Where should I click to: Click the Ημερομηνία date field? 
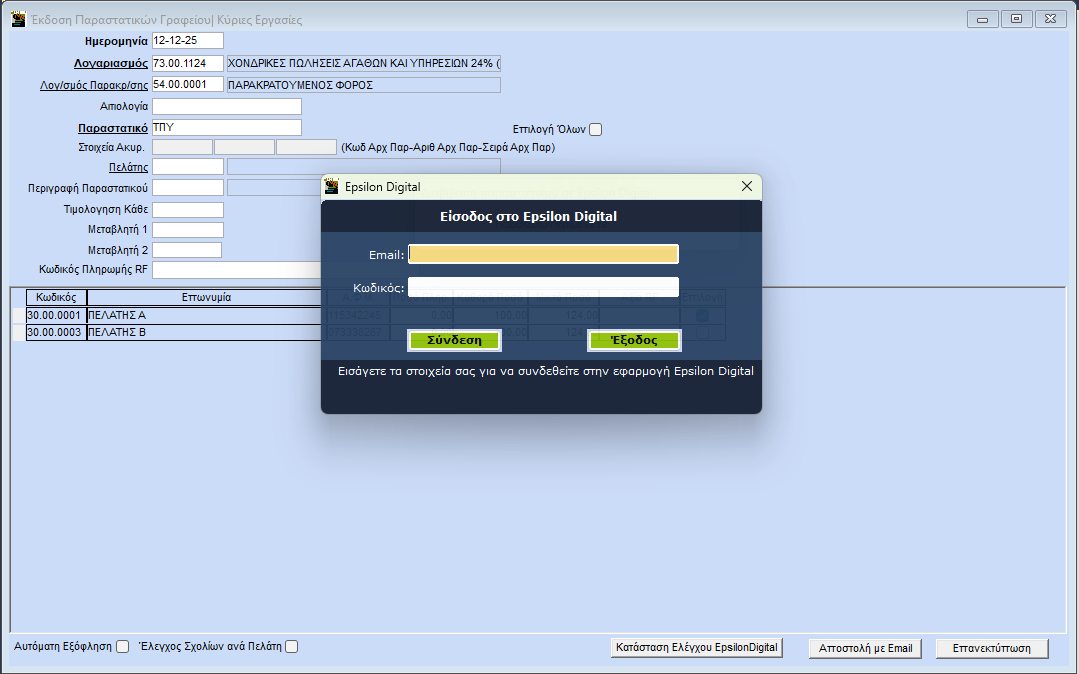(187, 41)
